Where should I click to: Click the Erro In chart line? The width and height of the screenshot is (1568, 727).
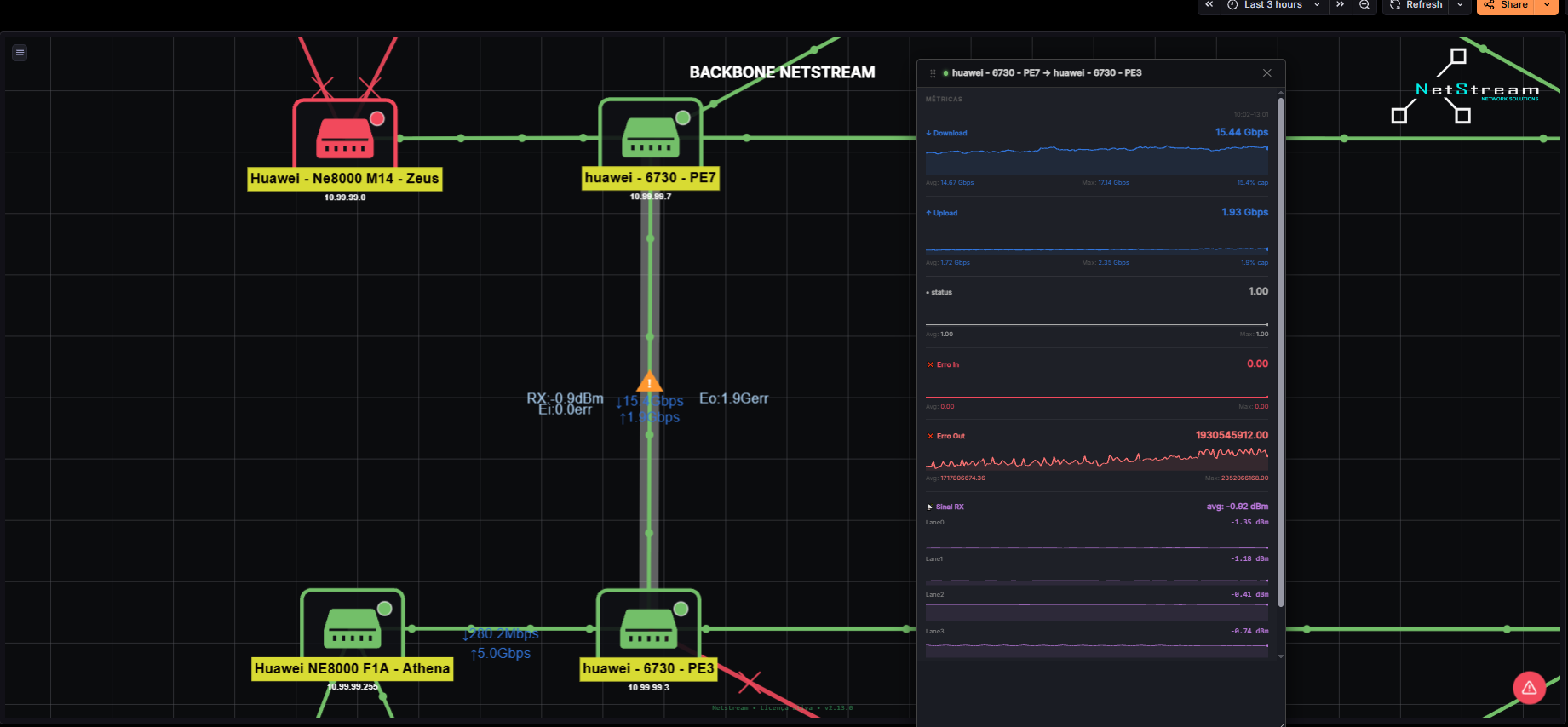pyautogui.click(x=1097, y=397)
